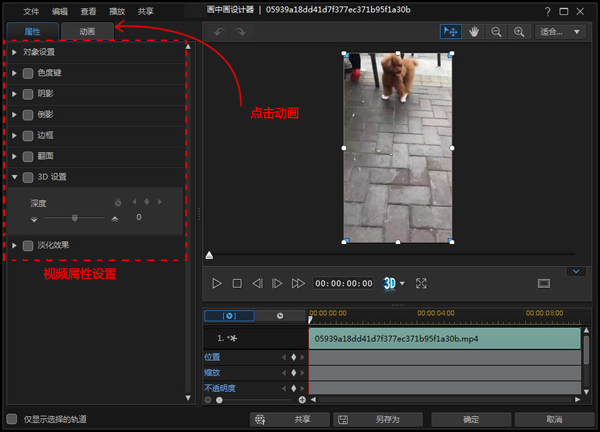Image resolution: width=600 pixels, height=432 pixels.
Task: Open the 播放 menu
Action: click(117, 11)
